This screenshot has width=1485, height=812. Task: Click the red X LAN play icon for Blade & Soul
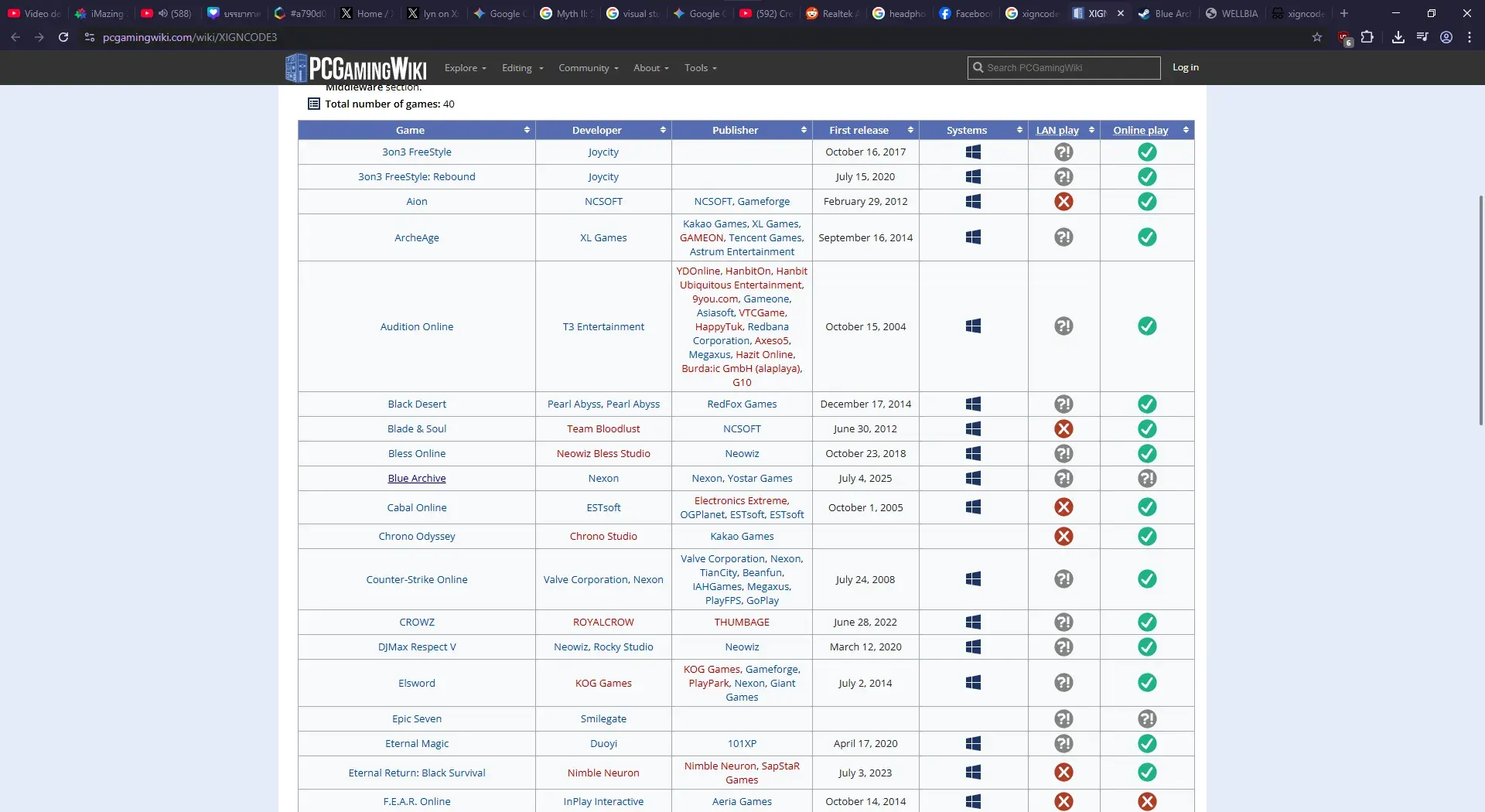point(1063,429)
